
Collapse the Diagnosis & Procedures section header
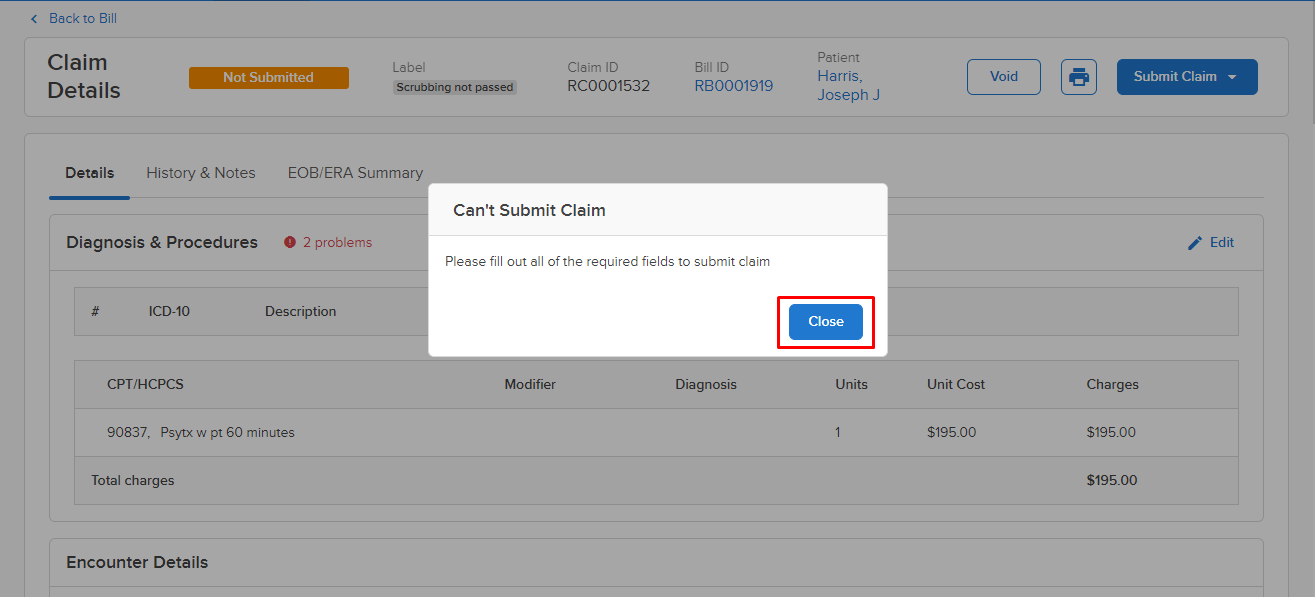[162, 242]
